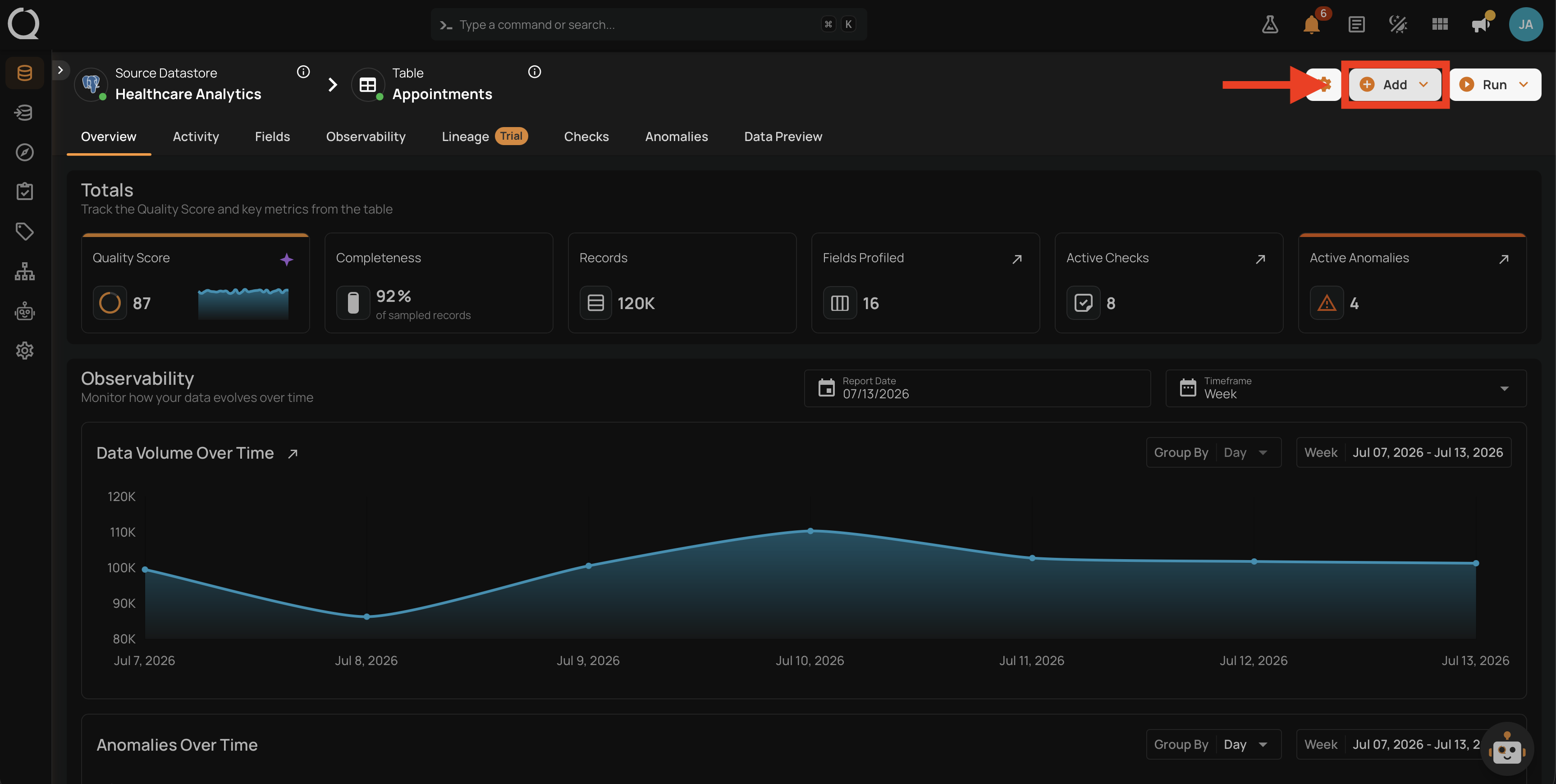Viewport: 1556px width, 784px height.
Task: Open the Report Date 07/13/2026 field
Action: pyautogui.click(x=977, y=388)
